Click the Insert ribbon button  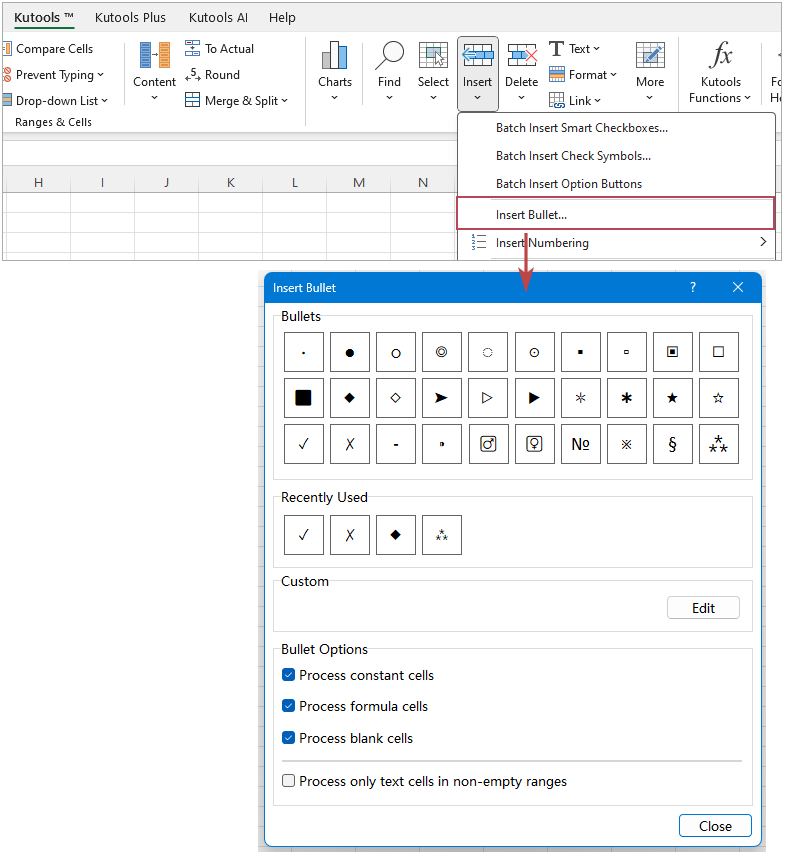click(x=478, y=72)
